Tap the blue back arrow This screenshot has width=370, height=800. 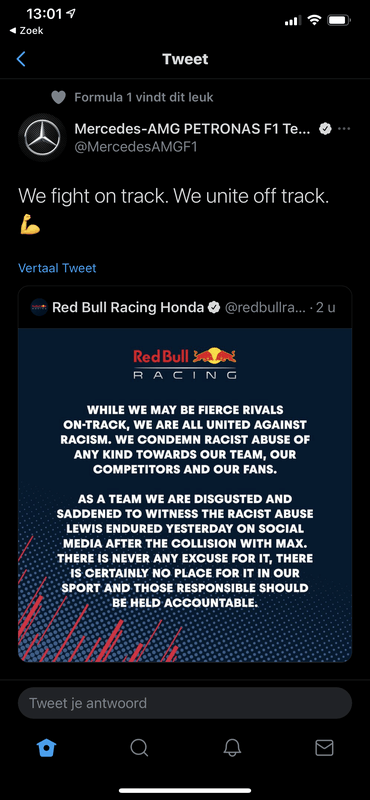tap(21, 59)
